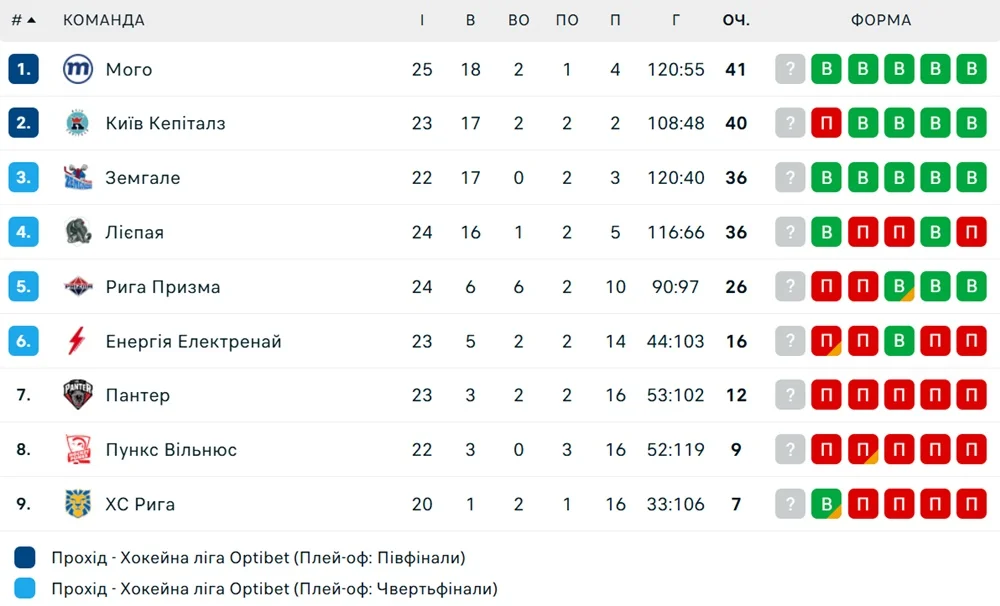Click the Г goals column header
The width and height of the screenshot is (1000, 606).
coord(676,20)
